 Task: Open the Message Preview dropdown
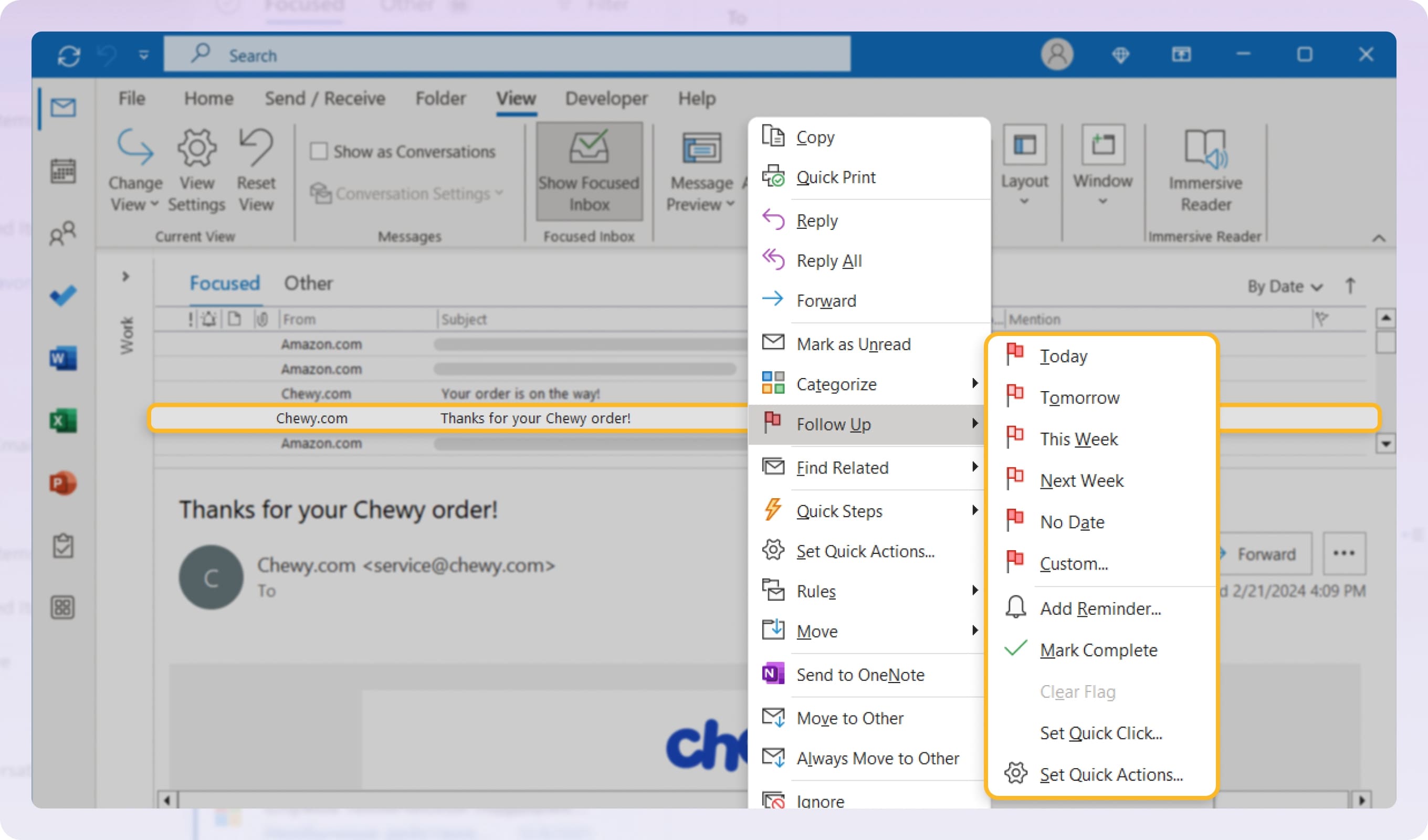coord(700,193)
